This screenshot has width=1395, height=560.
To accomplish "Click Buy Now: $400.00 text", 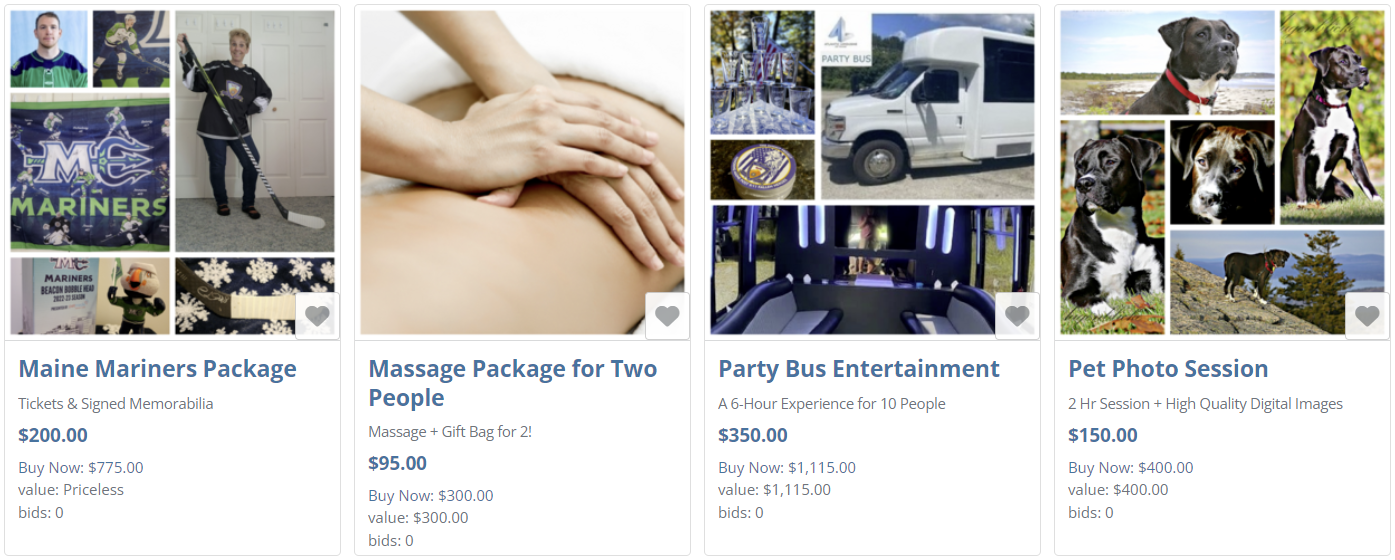I will click(x=1131, y=467).
